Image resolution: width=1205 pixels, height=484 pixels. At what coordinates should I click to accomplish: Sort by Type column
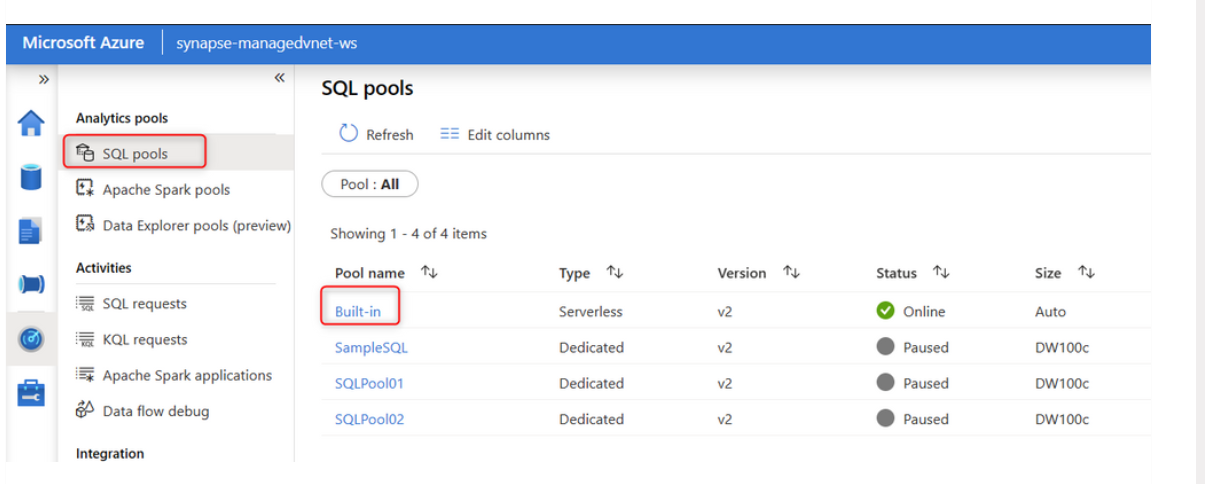(x=591, y=273)
